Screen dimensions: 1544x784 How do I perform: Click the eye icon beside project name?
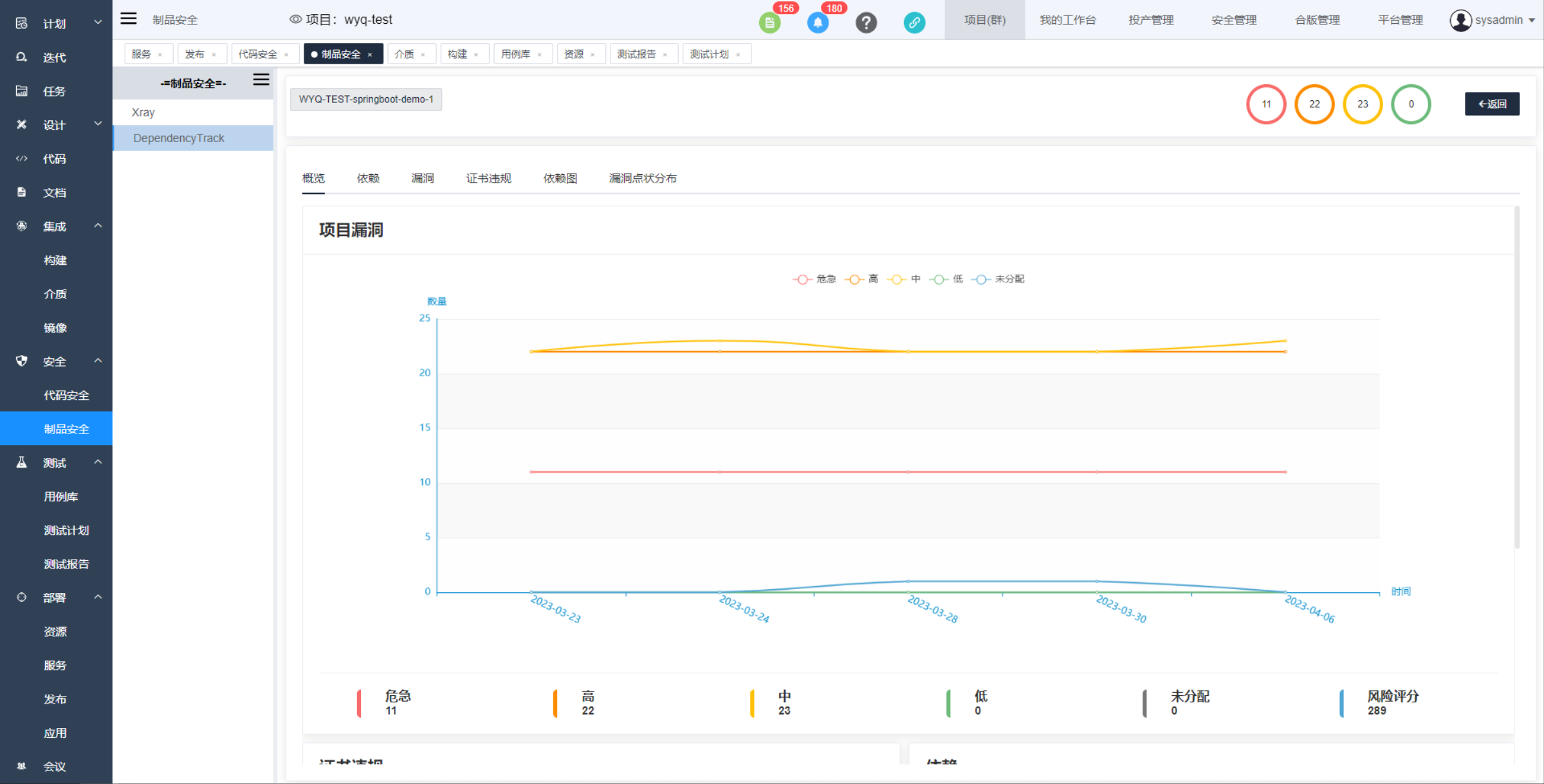(x=295, y=19)
